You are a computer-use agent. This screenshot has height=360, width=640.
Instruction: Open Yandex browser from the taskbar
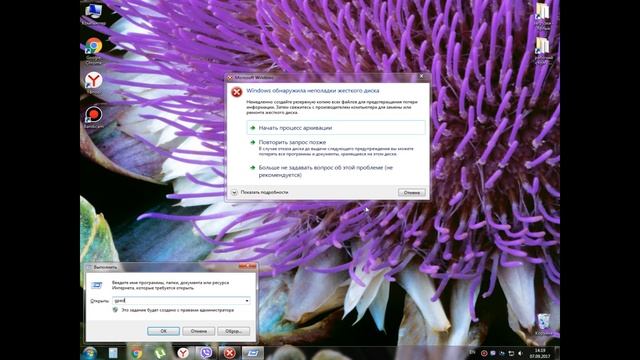pyautogui.click(x=183, y=353)
